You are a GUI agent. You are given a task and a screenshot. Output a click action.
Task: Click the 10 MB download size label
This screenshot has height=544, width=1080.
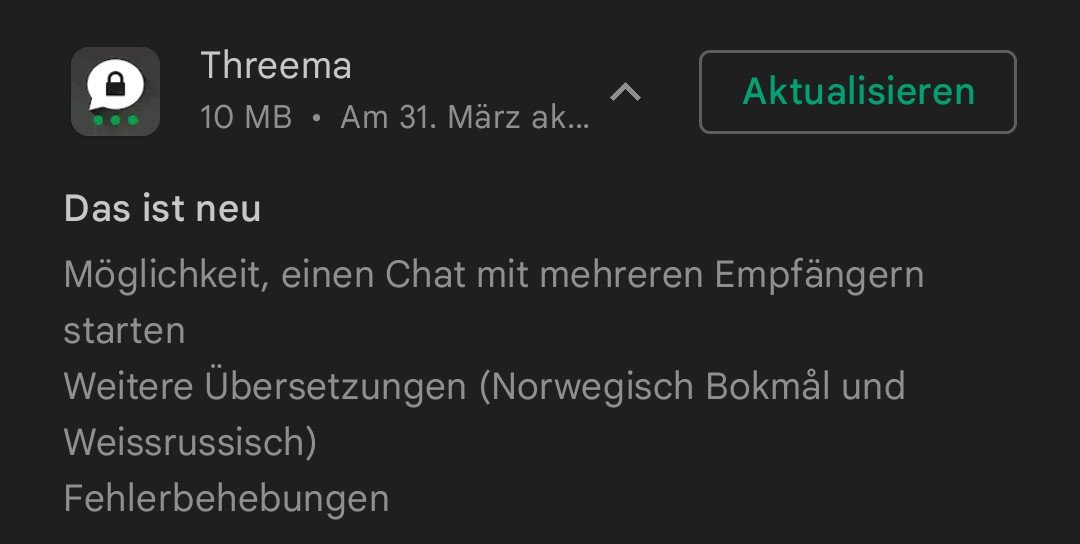(x=247, y=118)
